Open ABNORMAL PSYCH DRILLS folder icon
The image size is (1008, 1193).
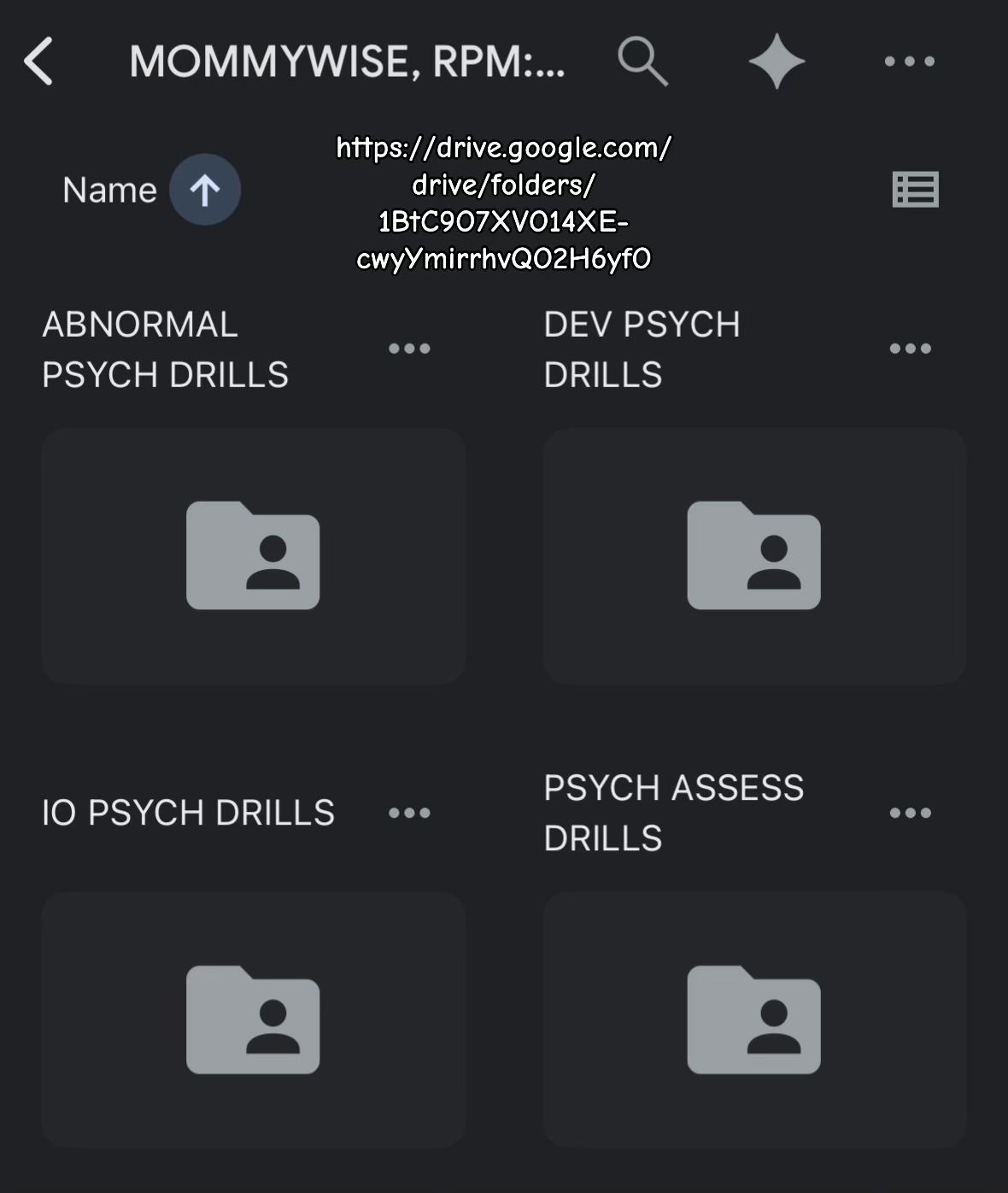pos(253,555)
